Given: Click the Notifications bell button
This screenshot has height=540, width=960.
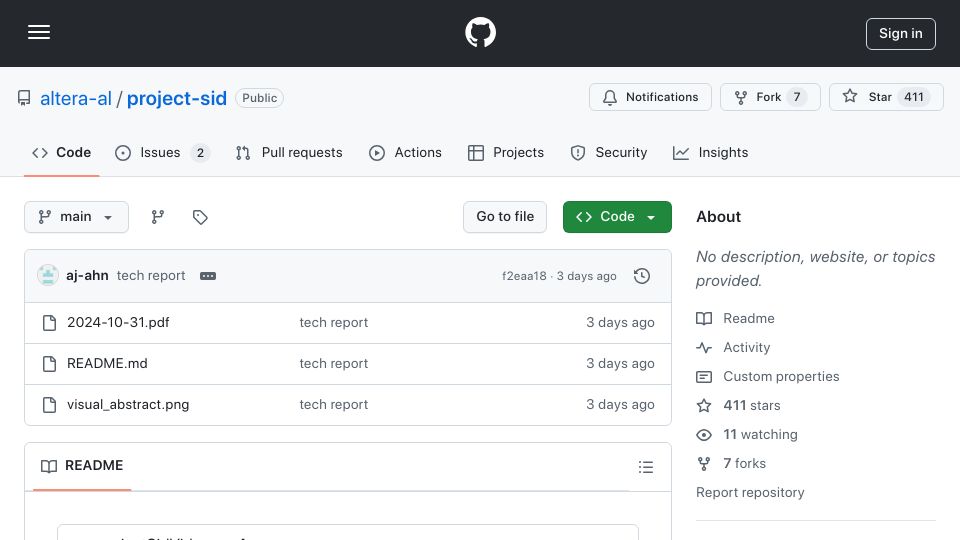Looking at the screenshot, I should coord(650,97).
